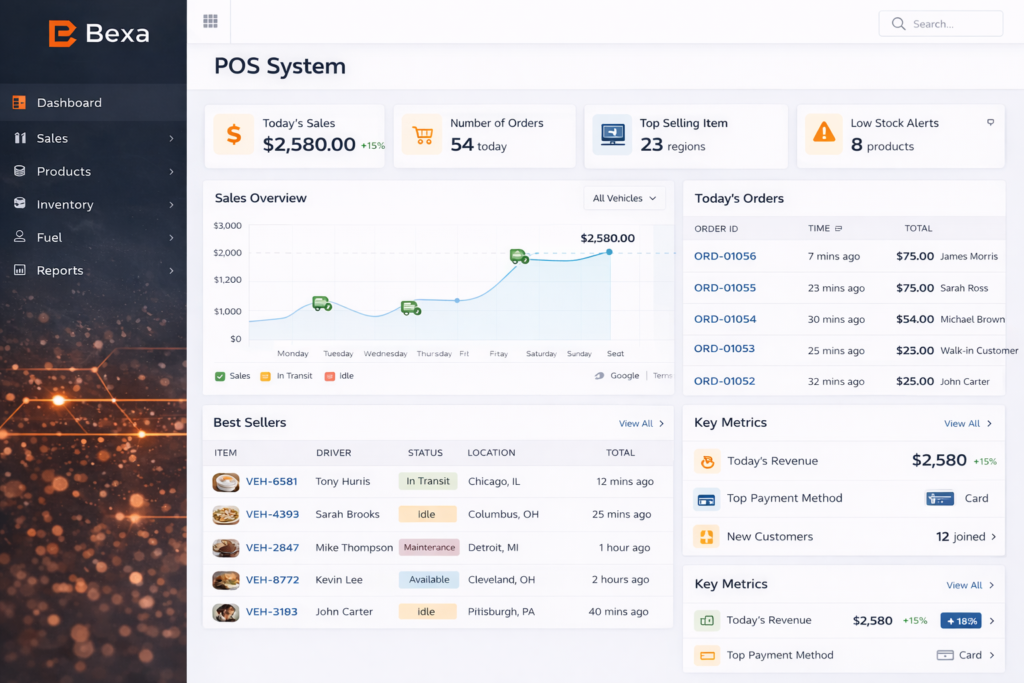Open the All Vehicles dropdown
1024x683 pixels.
(x=624, y=198)
